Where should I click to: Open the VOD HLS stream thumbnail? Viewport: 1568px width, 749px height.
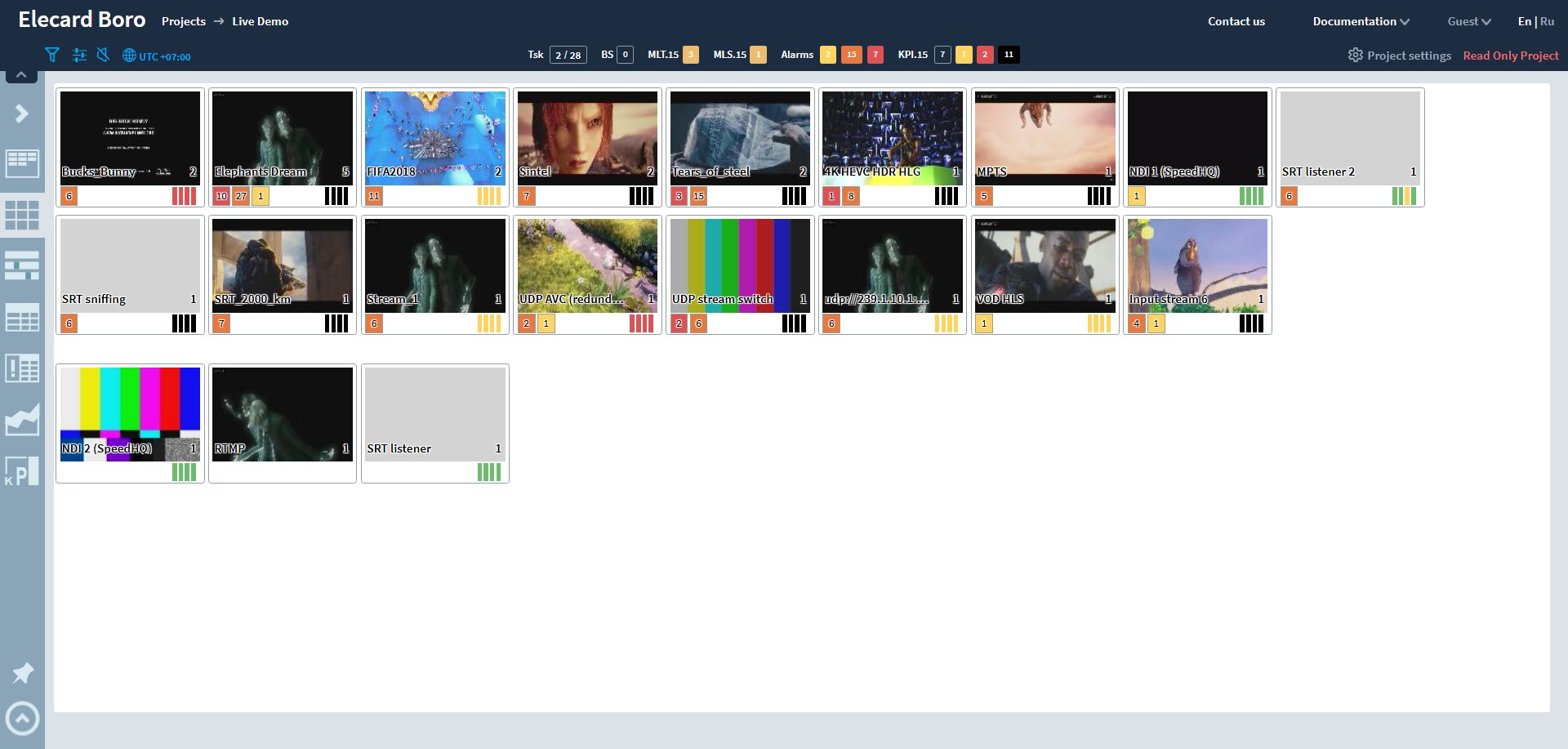pyautogui.click(x=1045, y=265)
